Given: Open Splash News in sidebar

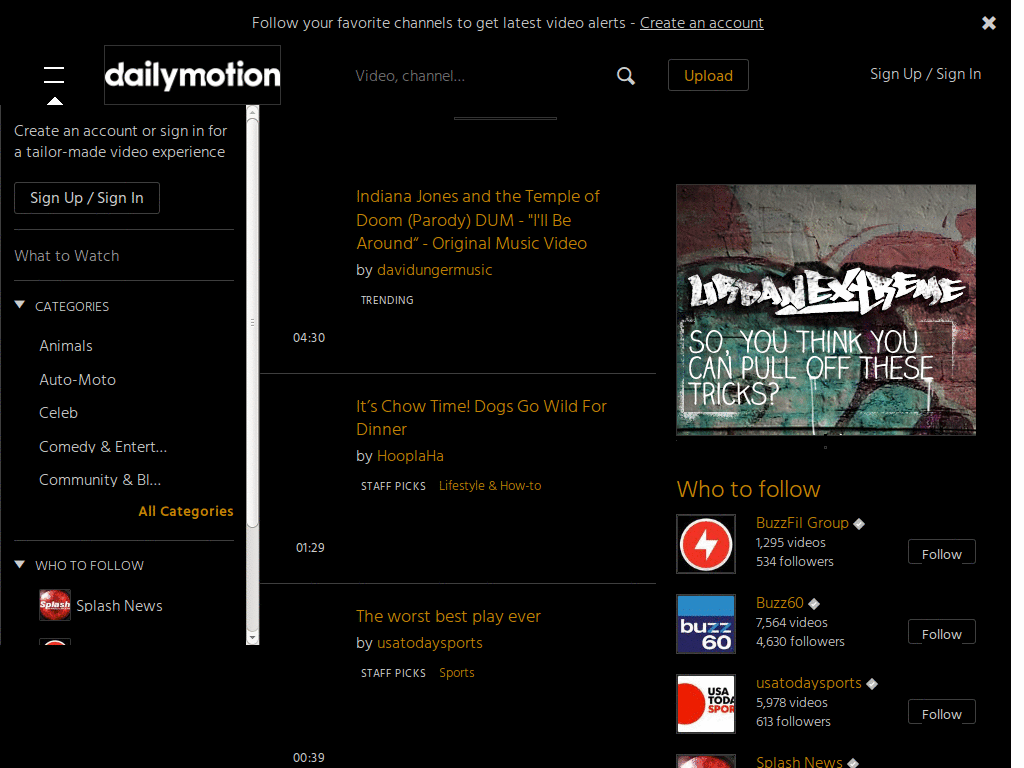Looking at the screenshot, I should click(120, 606).
